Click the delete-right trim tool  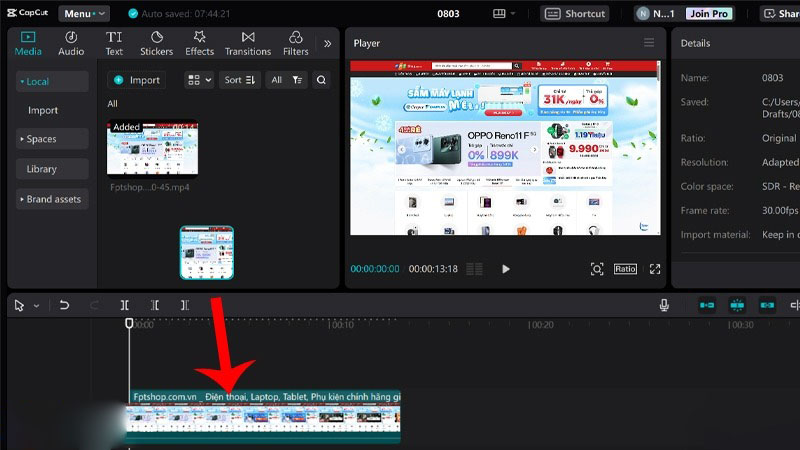pyautogui.click(x=185, y=305)
